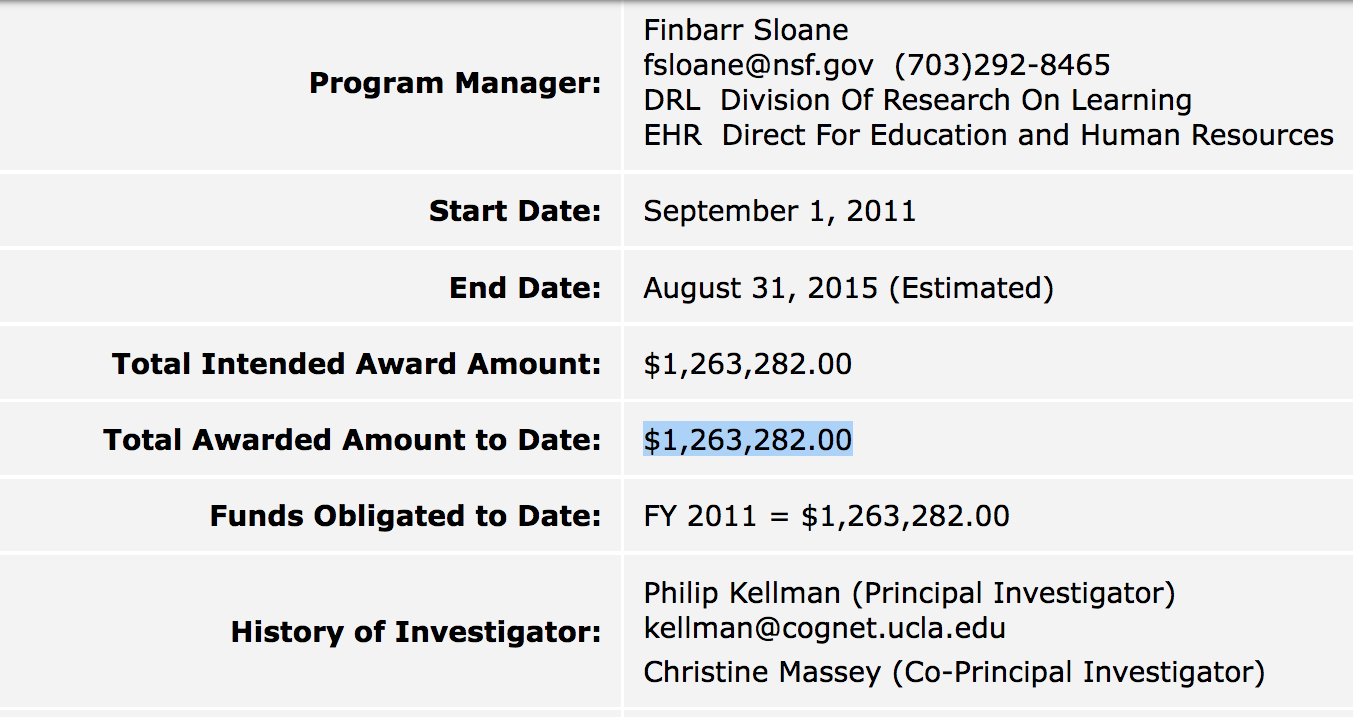Viewport: 1353px width, 717px height.
Task: Click Christine Massey (Co-Principal Investigator)
Action: click(953, 672)
